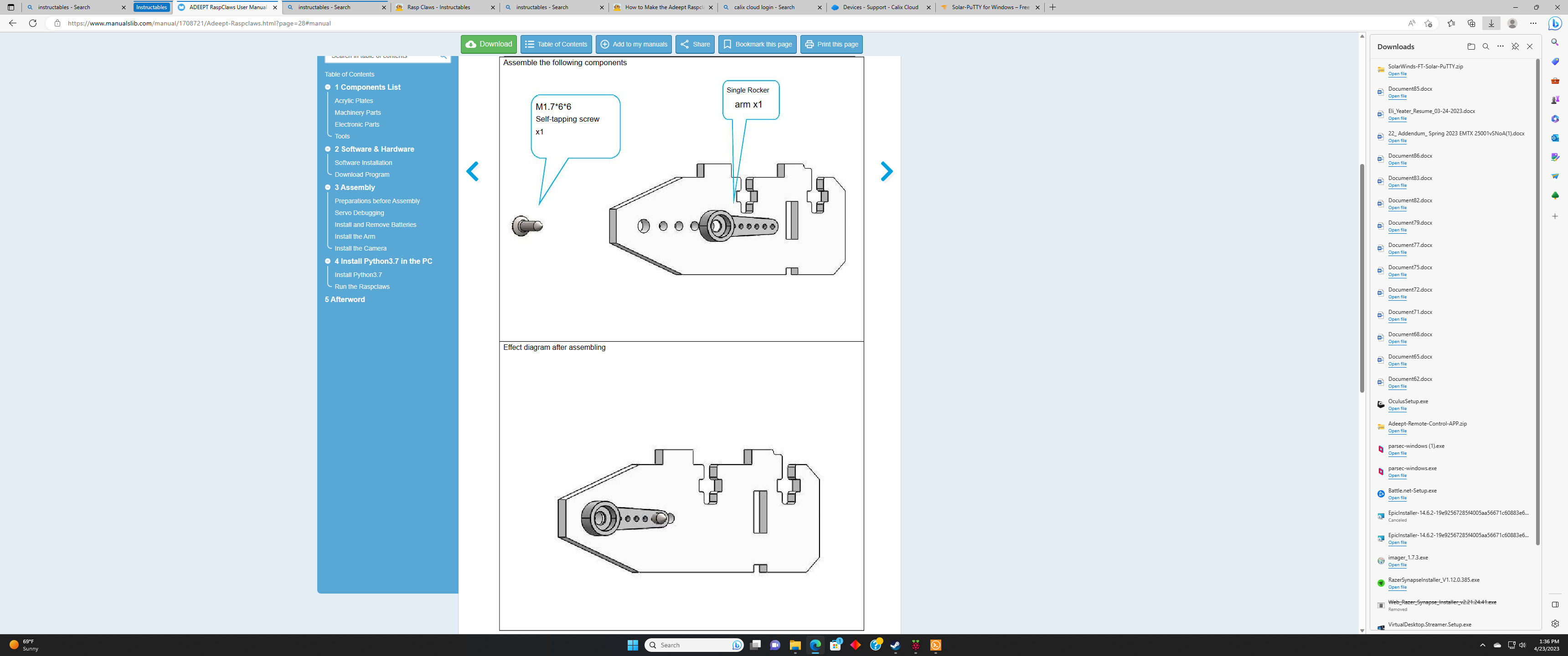Click the unpin icon in Downloads panel
The width and height of the screenshot is (1568, 656).
pos(1515,46)
